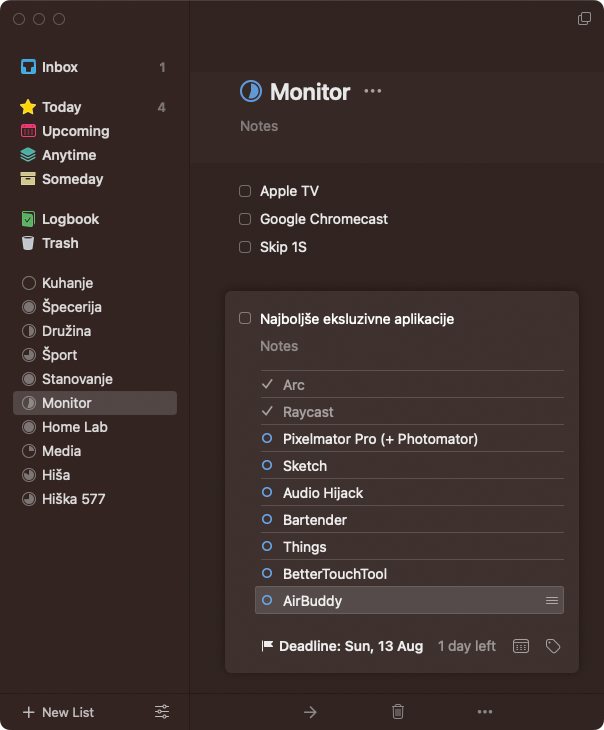Check the Apple TV to-do checkbox
The height and width of the screenshot is (730, 604).
(x=245, y=191)
